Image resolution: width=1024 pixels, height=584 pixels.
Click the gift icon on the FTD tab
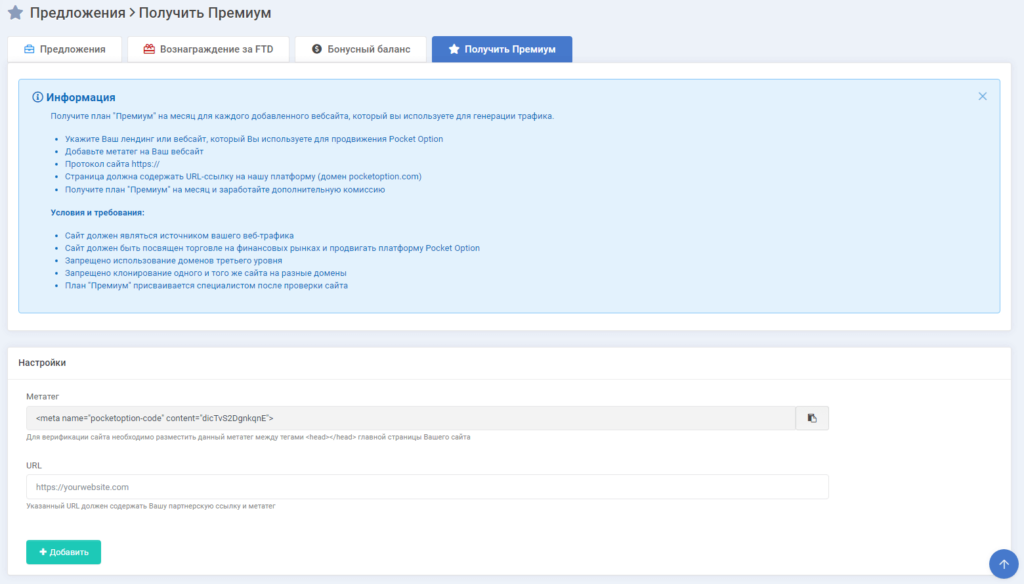(x=149, y=49)
